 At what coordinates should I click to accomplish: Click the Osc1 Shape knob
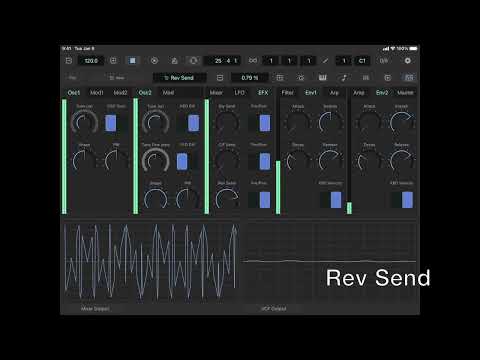click(84, 161)
